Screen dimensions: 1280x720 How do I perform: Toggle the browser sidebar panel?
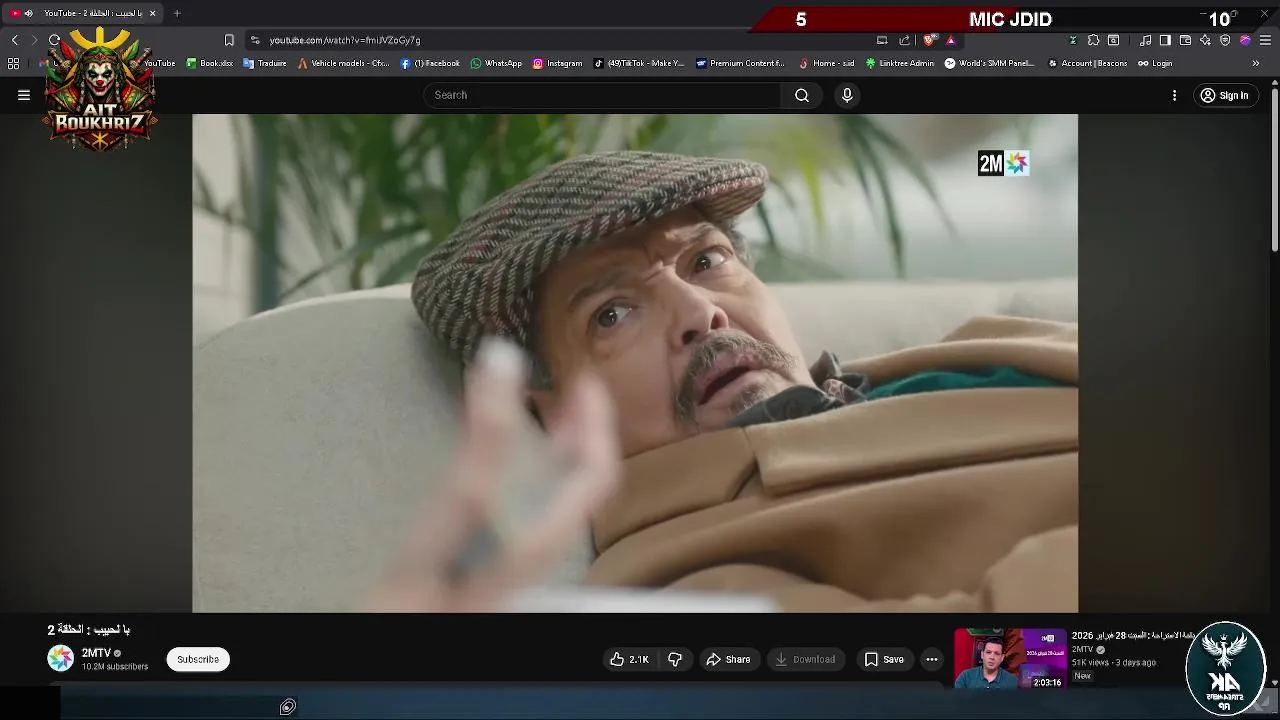coord(1165,40)
